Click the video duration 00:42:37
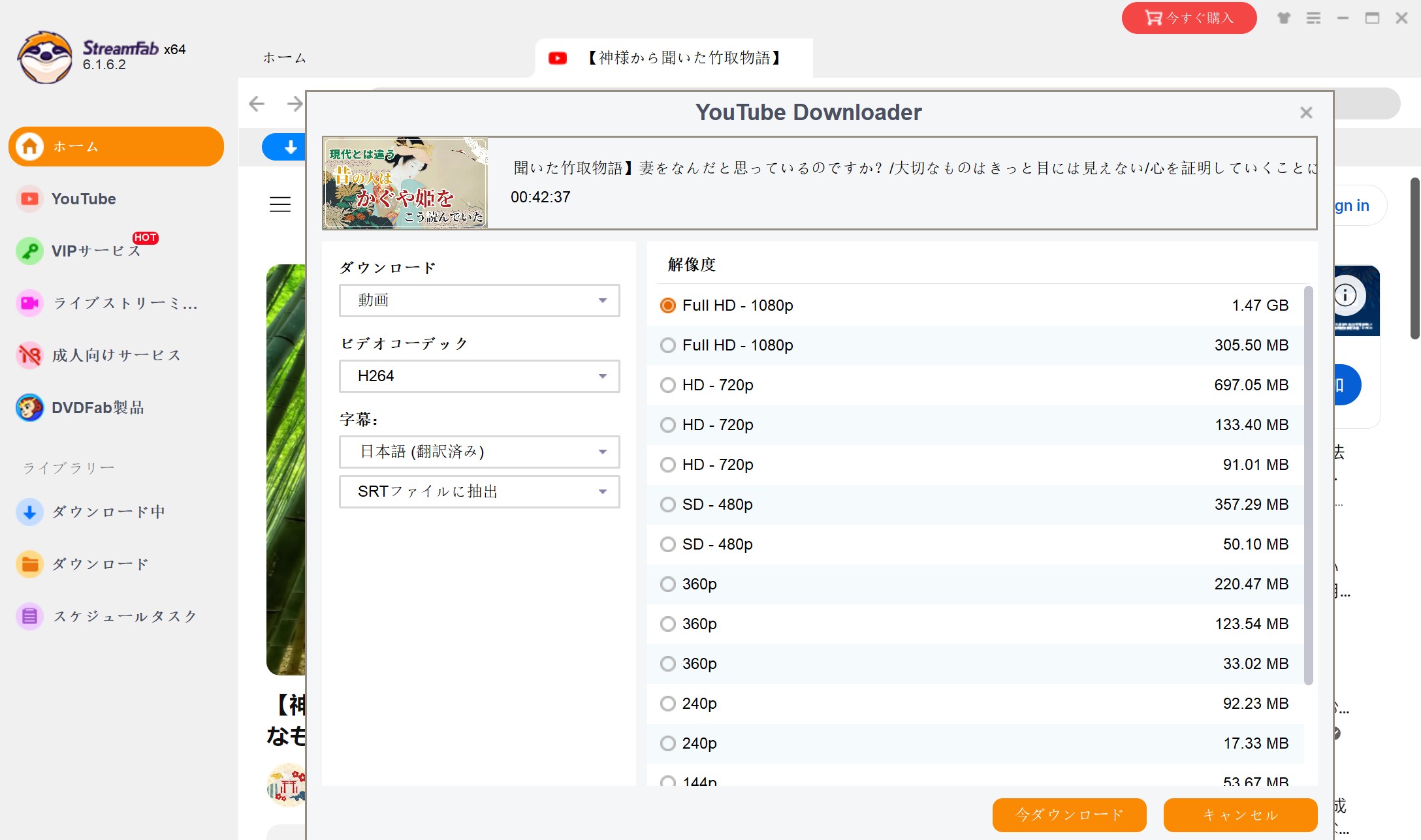 (x=541, y=197)
